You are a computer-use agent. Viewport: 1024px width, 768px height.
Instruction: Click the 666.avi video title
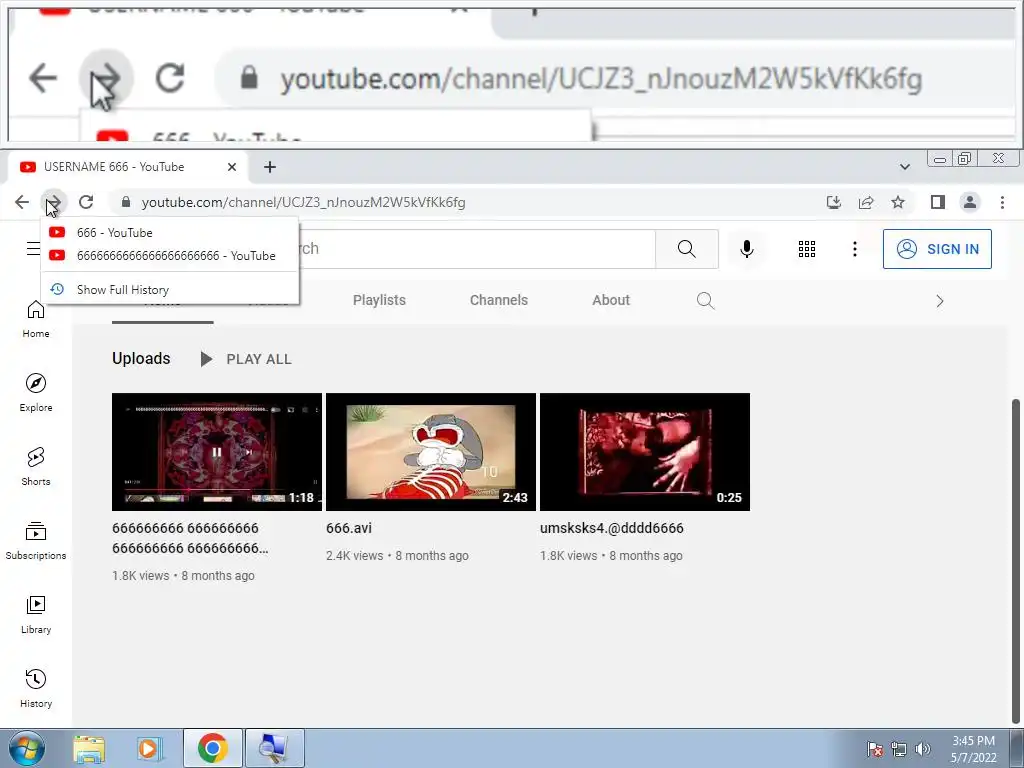coord(349,528)
